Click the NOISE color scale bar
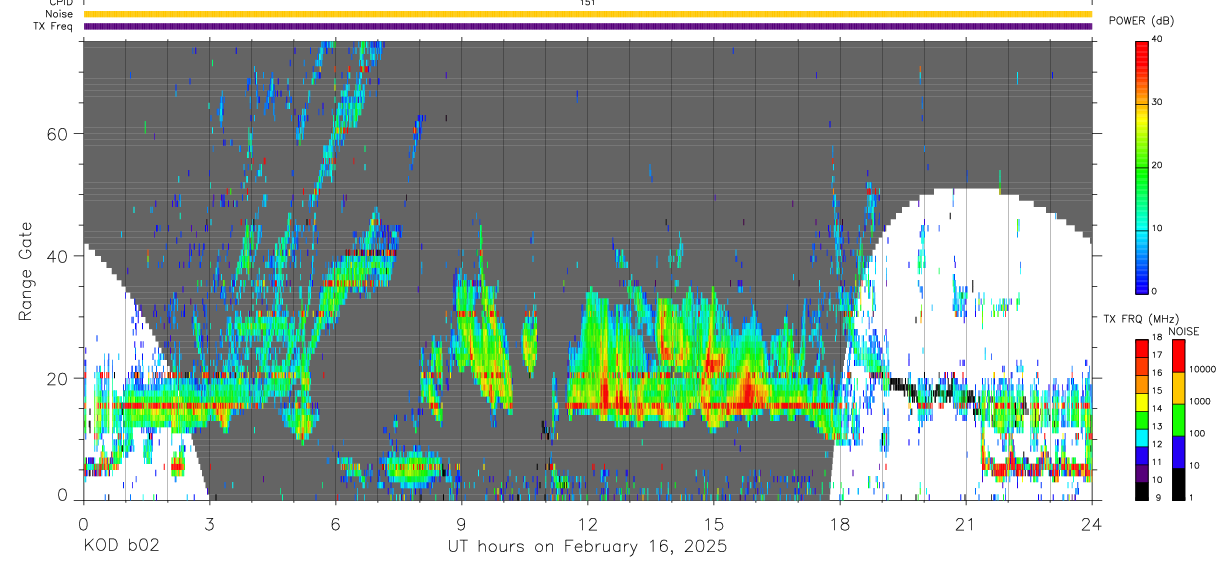Image resolution: width=1228 pixels, height=567 pixels. tap(1178, 420)
